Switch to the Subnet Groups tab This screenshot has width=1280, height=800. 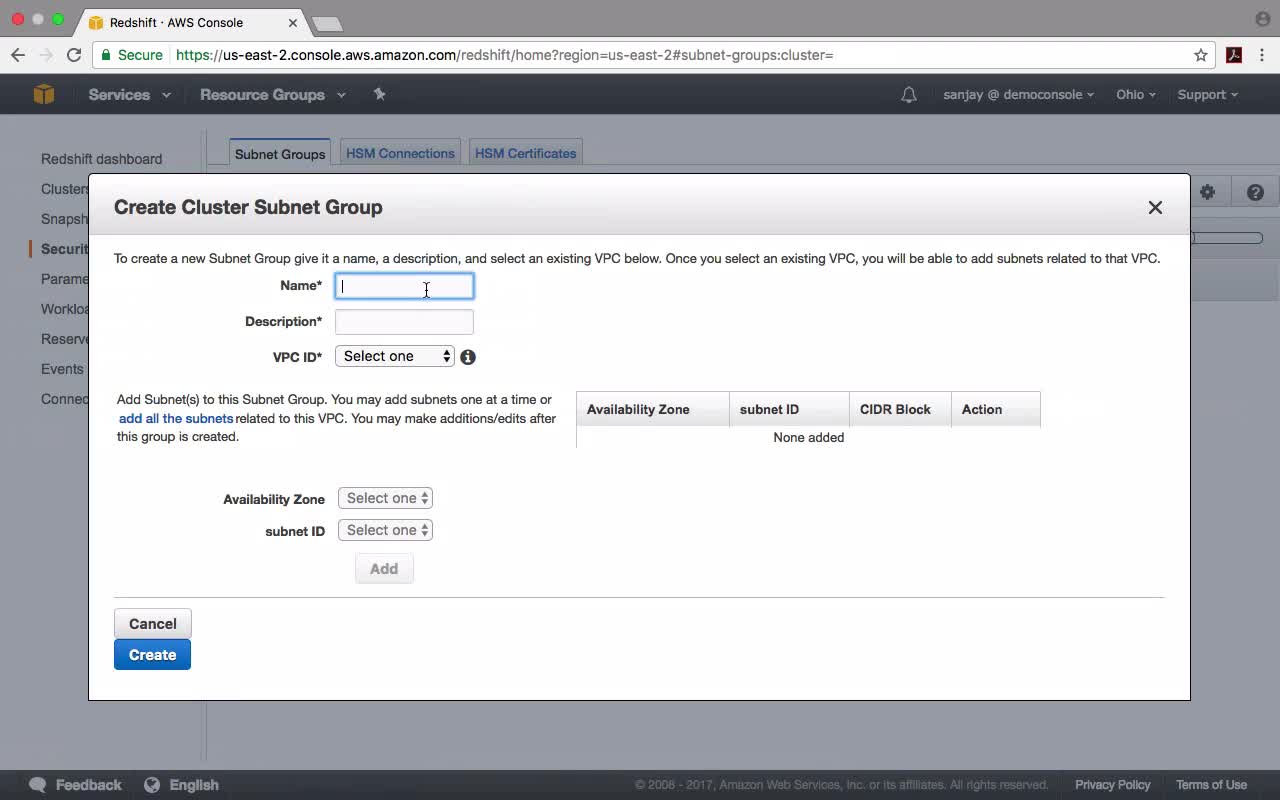coord(280,153)
